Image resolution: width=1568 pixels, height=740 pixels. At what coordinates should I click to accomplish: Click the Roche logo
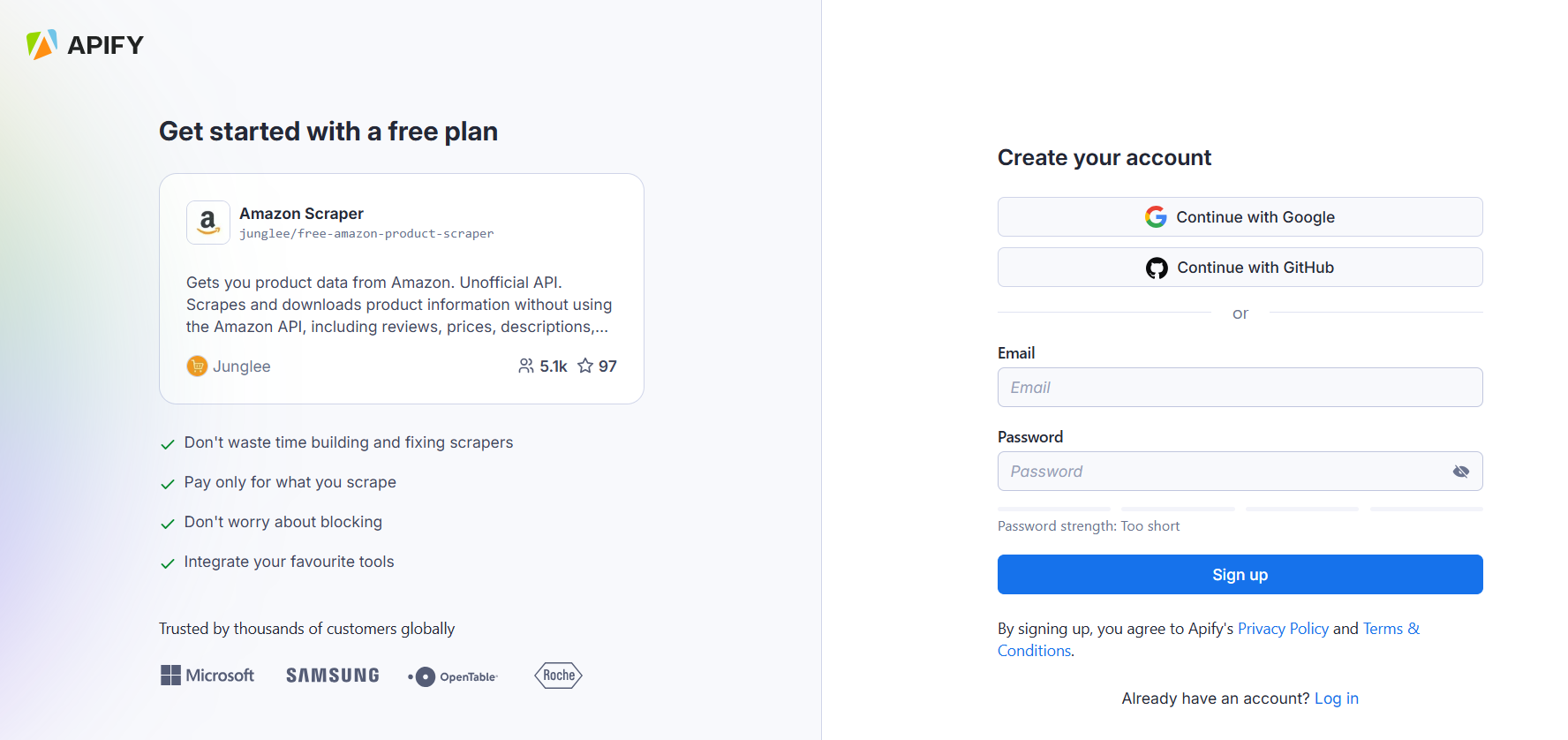[557, 676]
